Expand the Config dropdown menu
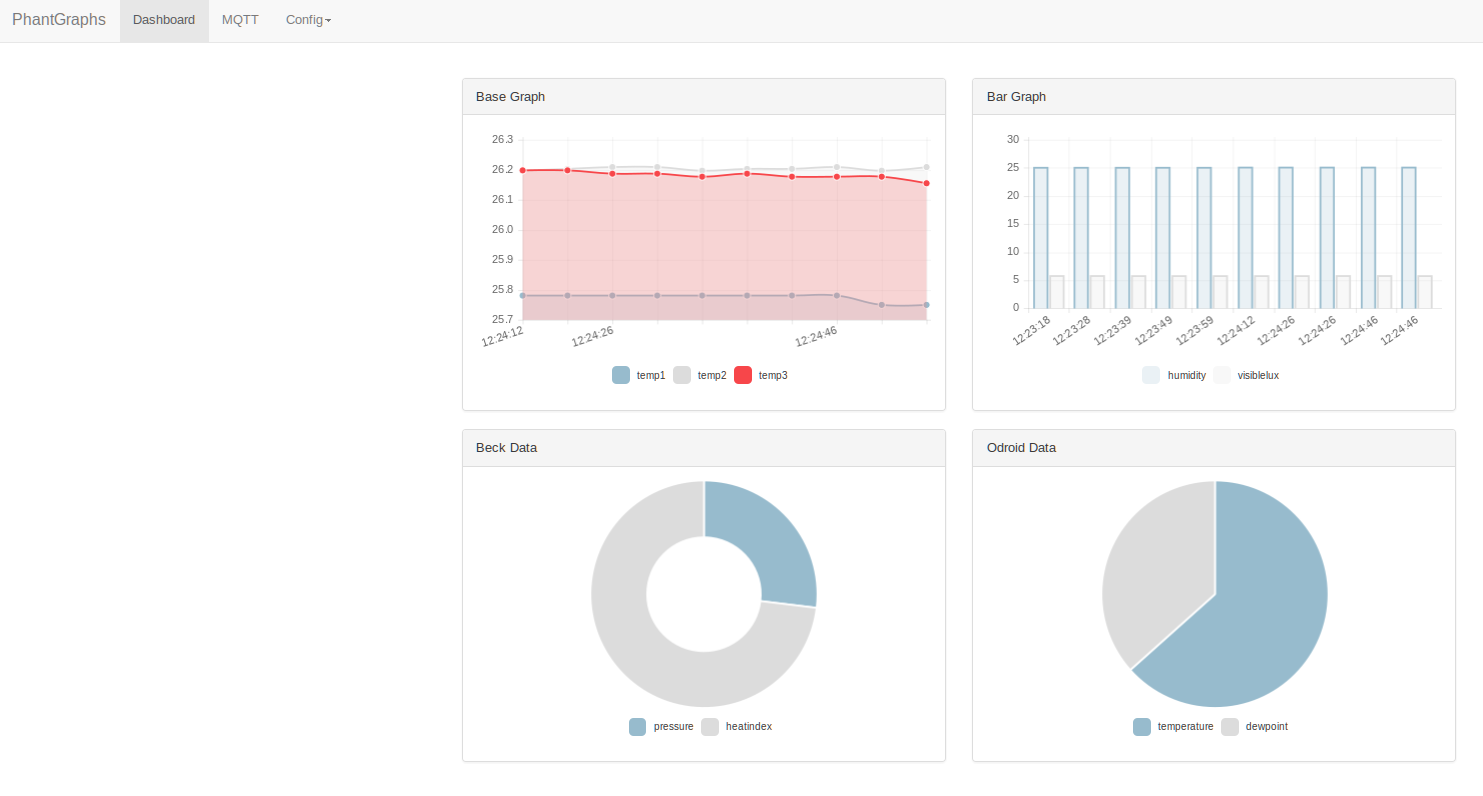Image resolution: width=1483 pixels, height=796 pixels. 308,21
